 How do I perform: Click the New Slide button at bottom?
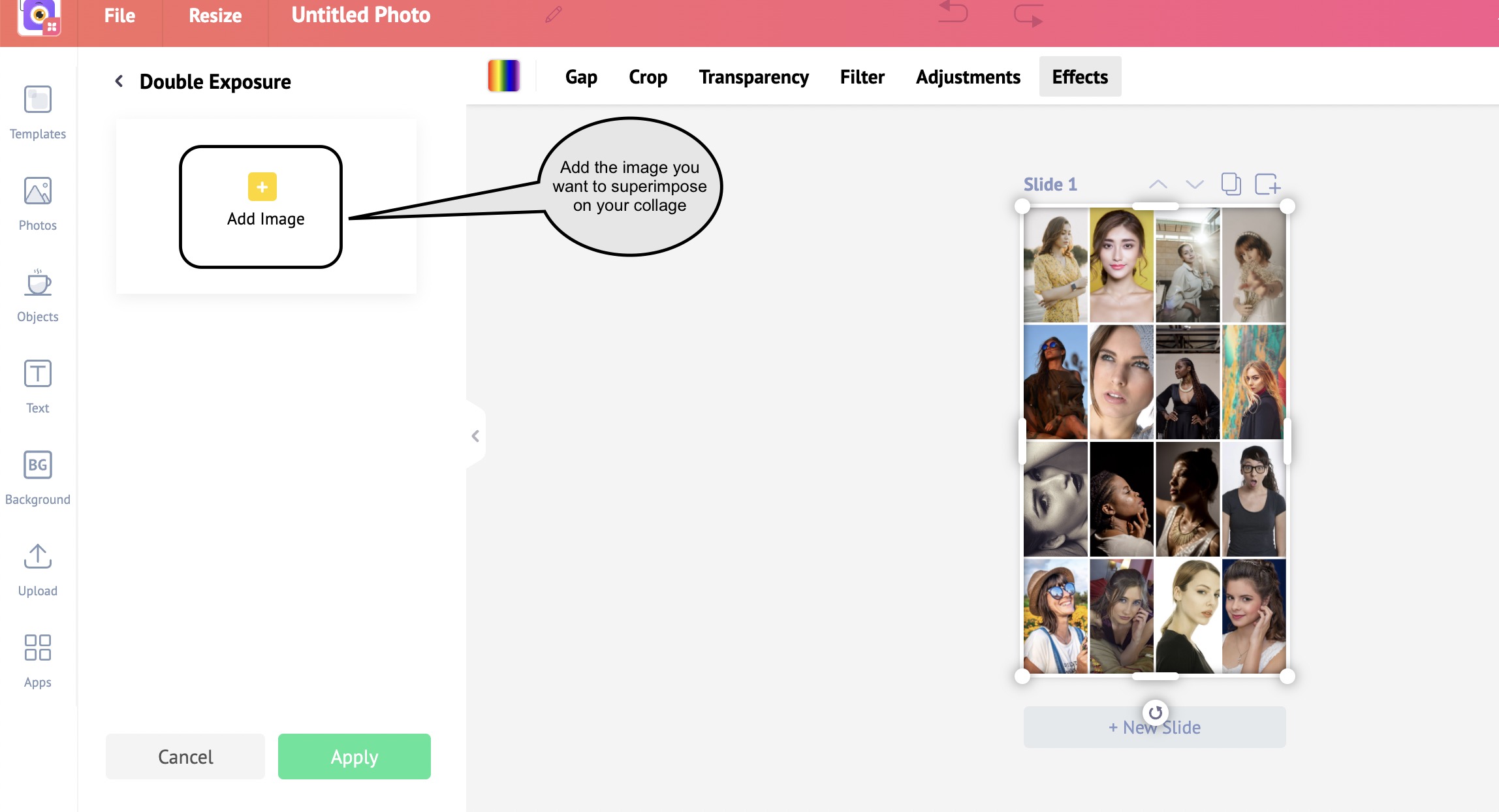1155,727
